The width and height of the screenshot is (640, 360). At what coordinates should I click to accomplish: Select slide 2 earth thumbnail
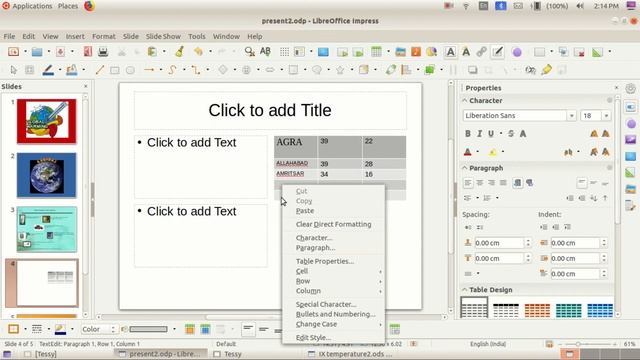(47, 175)
